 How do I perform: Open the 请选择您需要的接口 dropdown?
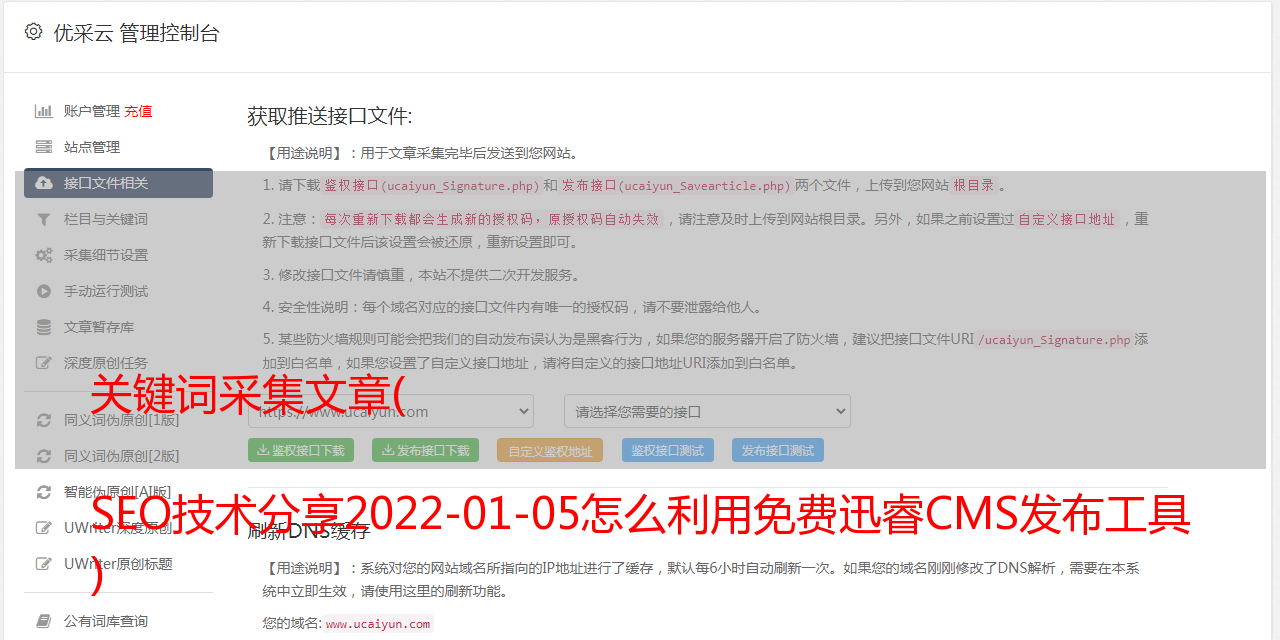point(707,411)
